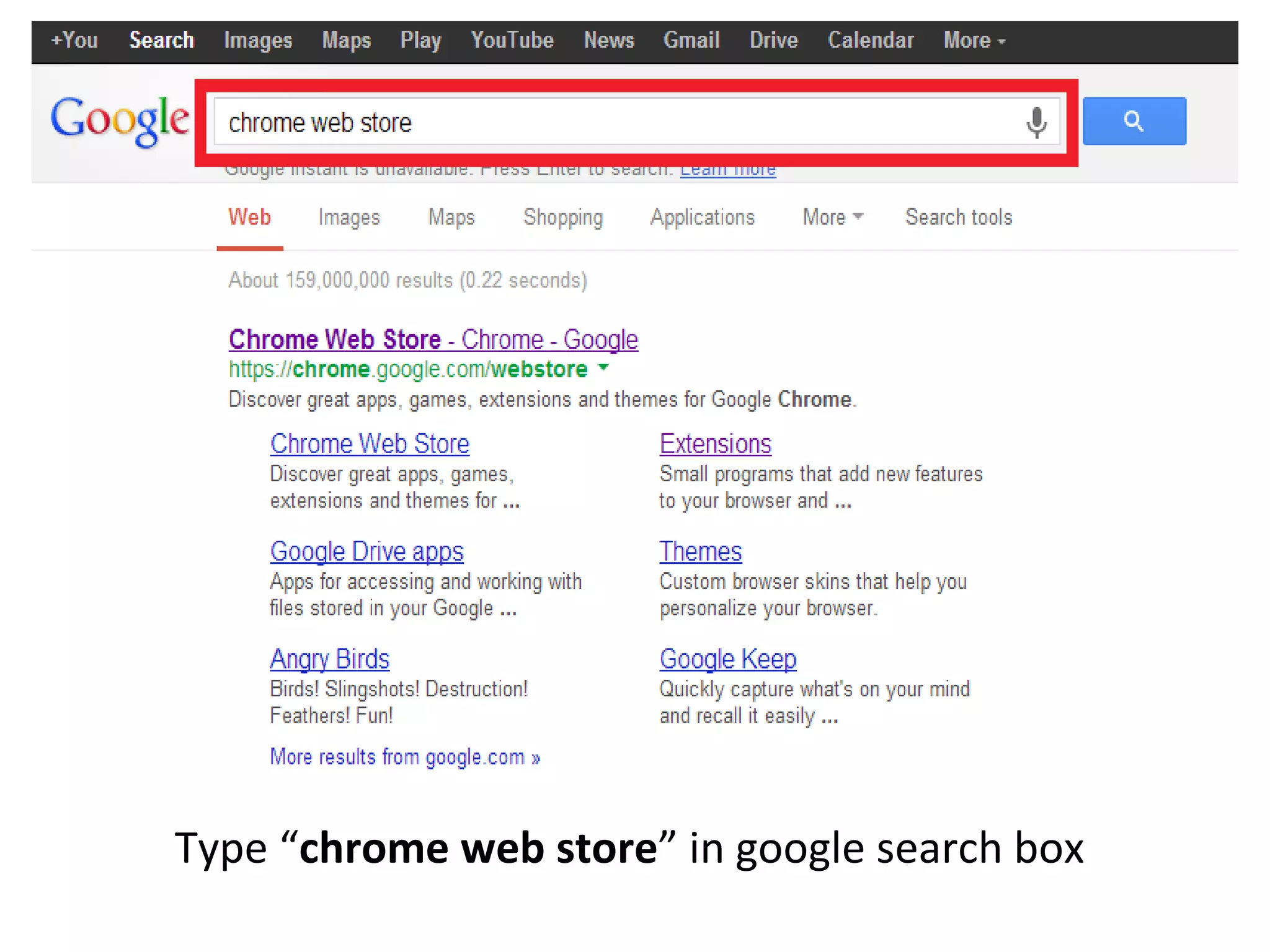
Task: Click the https://chrome.google.com/webstore URL text
Action: pyautogui.click(x=408, y=369)
